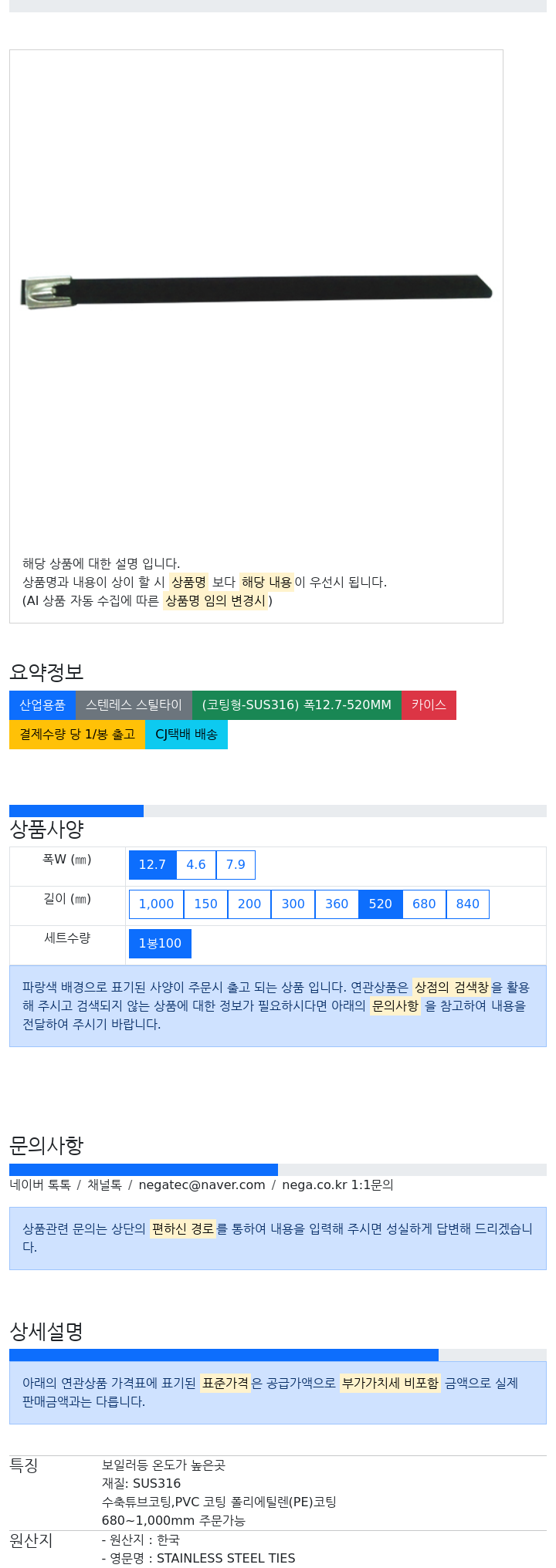Viewport: 556px width, 1568px height.
Task: Open the steel tie product image
Action: 256,291
